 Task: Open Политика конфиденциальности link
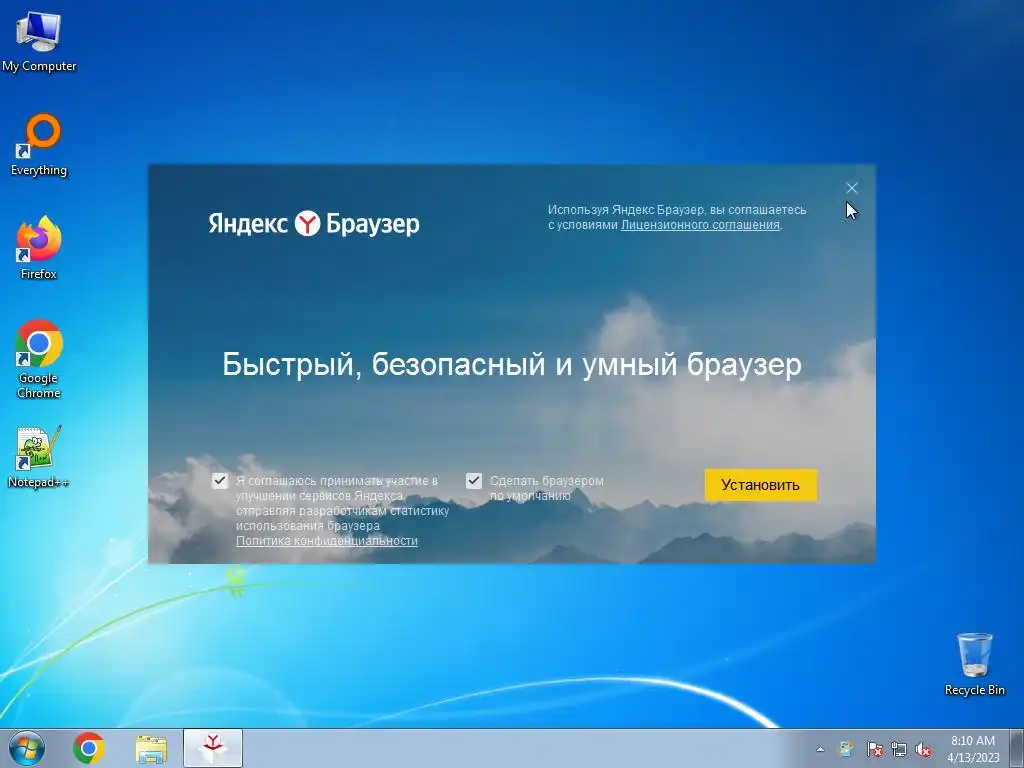(x=327, y=541)
